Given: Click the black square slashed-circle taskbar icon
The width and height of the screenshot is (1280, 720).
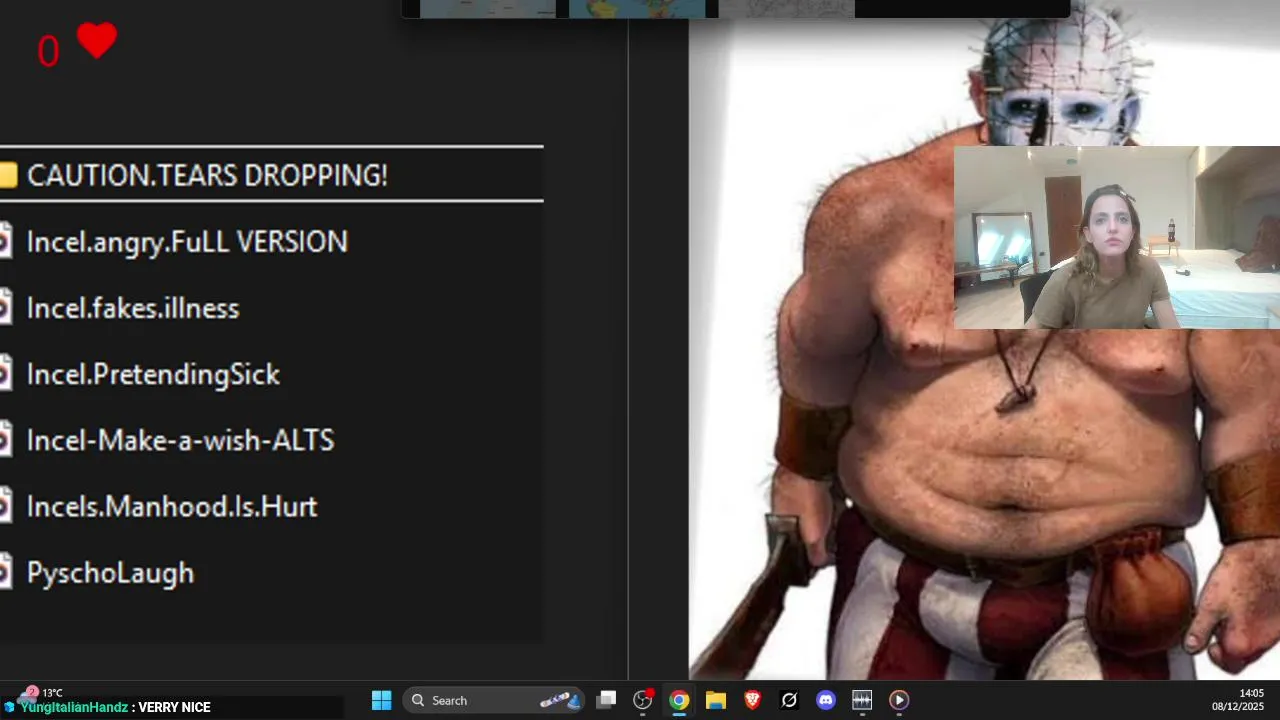Looking at the screenshot, I should [789, 700].
